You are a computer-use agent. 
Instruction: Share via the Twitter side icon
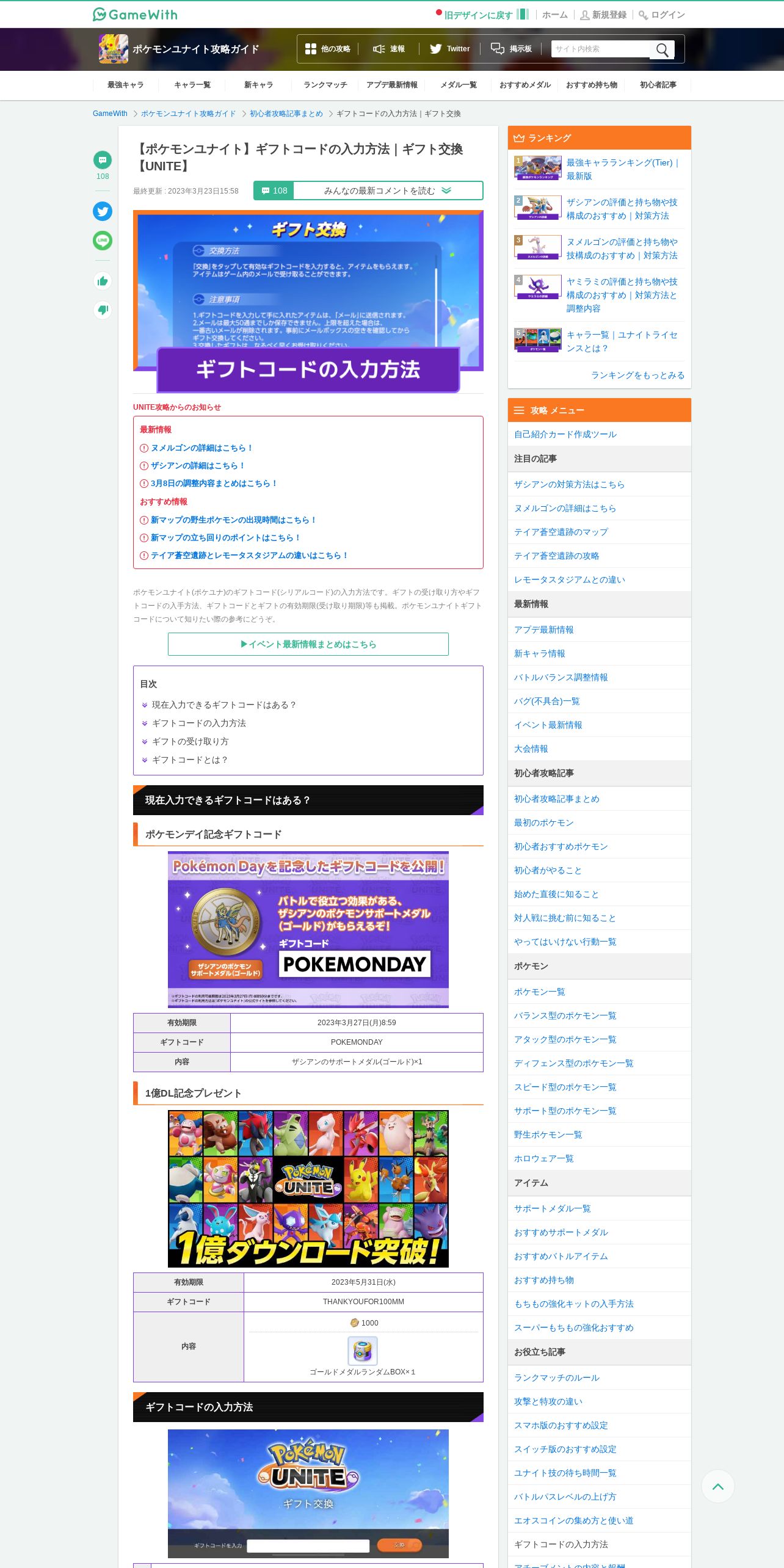(x=103, y=211)
